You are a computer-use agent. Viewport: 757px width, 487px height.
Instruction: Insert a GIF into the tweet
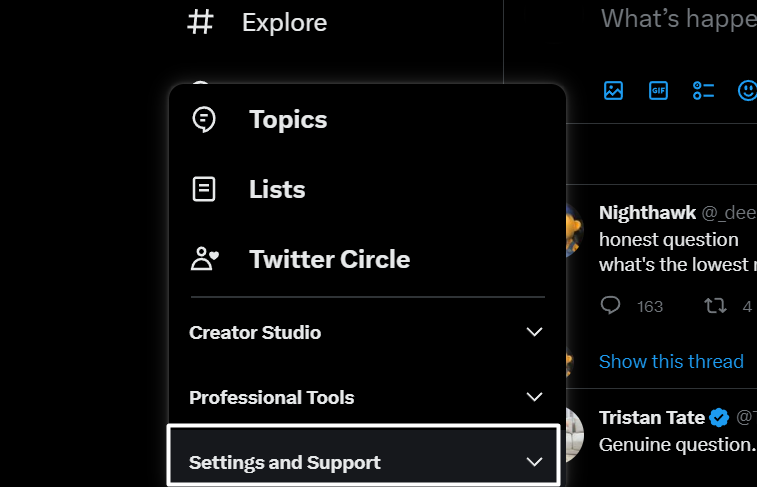pos(658,91)
